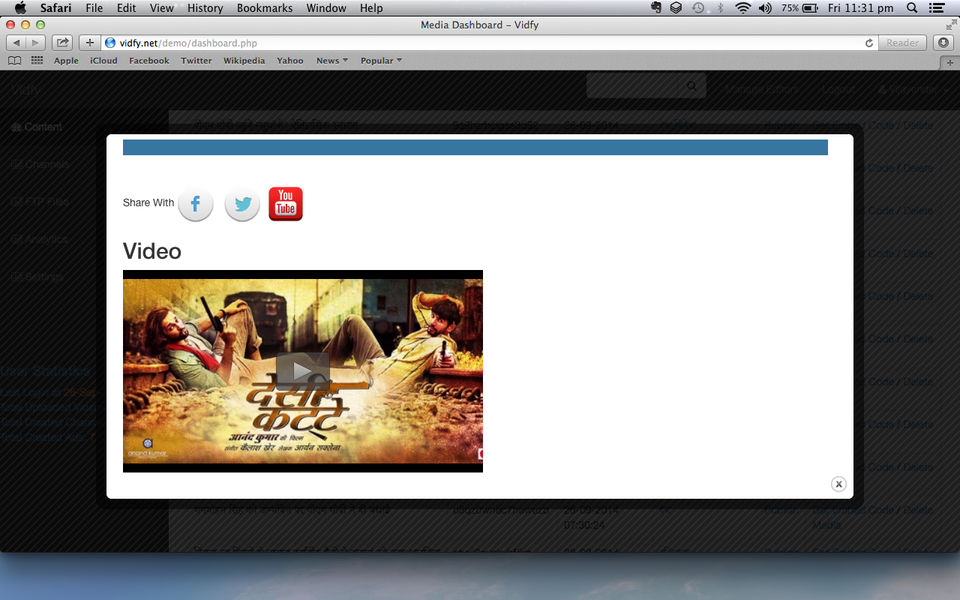This screenshot has width=960, height=600.
Task: Open new tab with plus button
Action: tap(950, 62)
